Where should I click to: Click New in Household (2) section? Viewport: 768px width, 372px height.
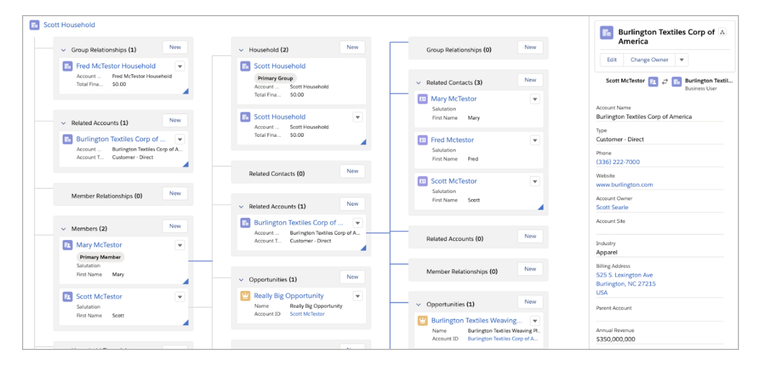coord(353,47)
